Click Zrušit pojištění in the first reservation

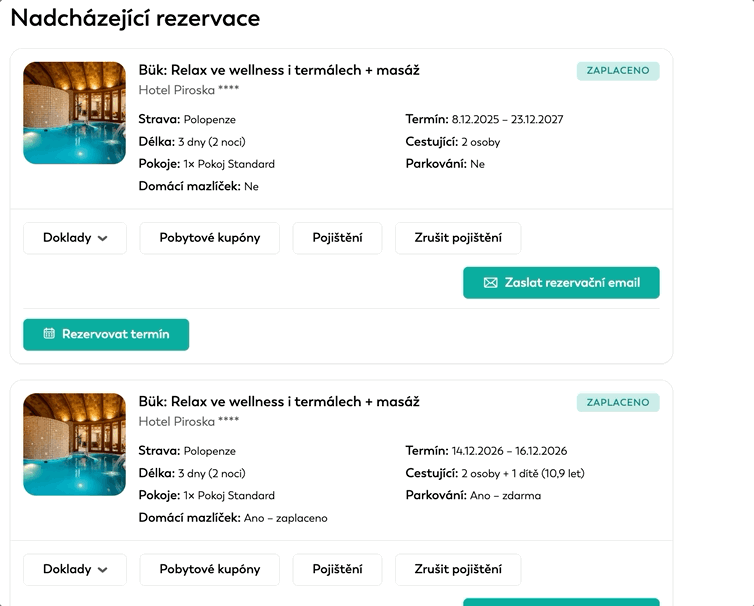458,238
